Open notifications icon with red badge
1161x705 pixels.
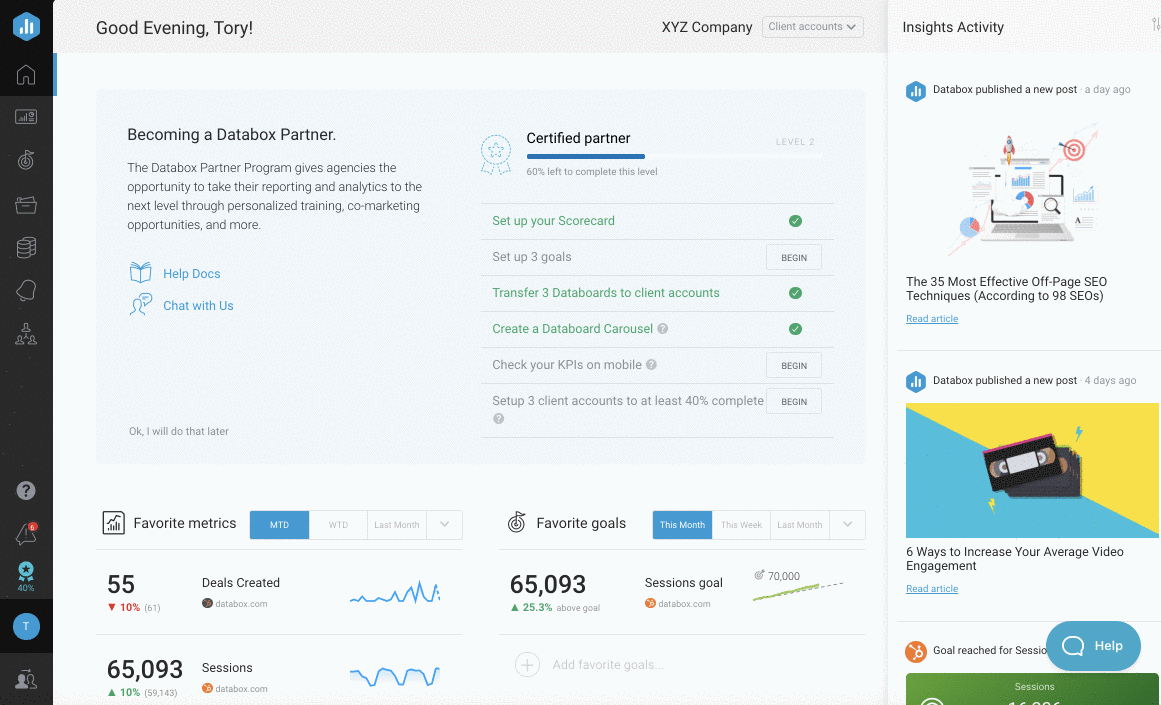point(26,534)
